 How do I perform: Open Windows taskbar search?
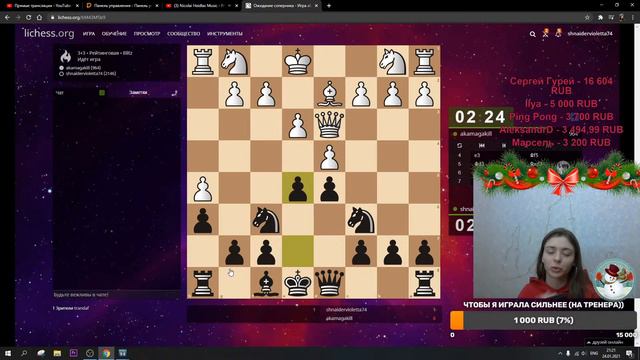coord(24,353)
